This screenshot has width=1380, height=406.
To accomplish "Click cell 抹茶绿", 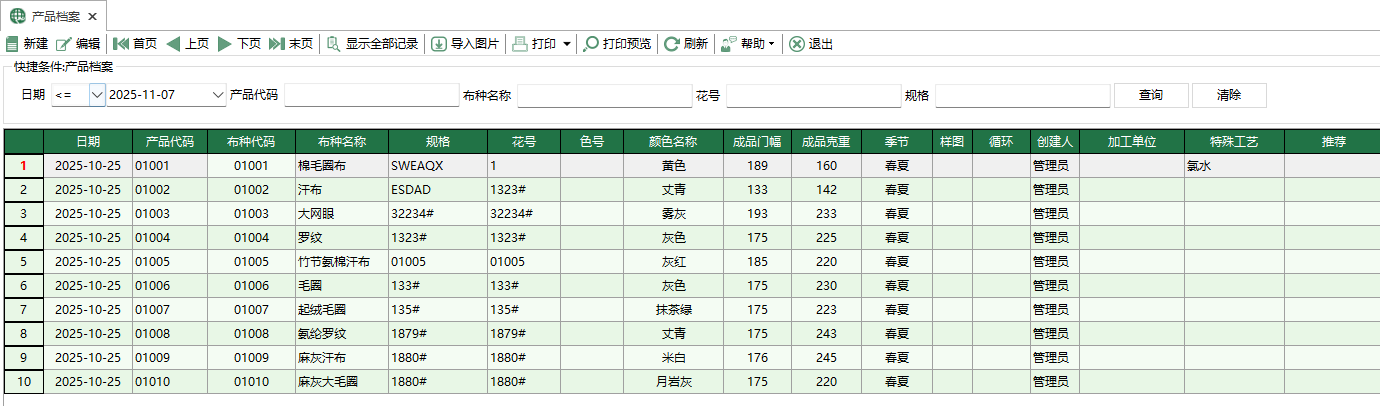I will [x=673, y=310].
